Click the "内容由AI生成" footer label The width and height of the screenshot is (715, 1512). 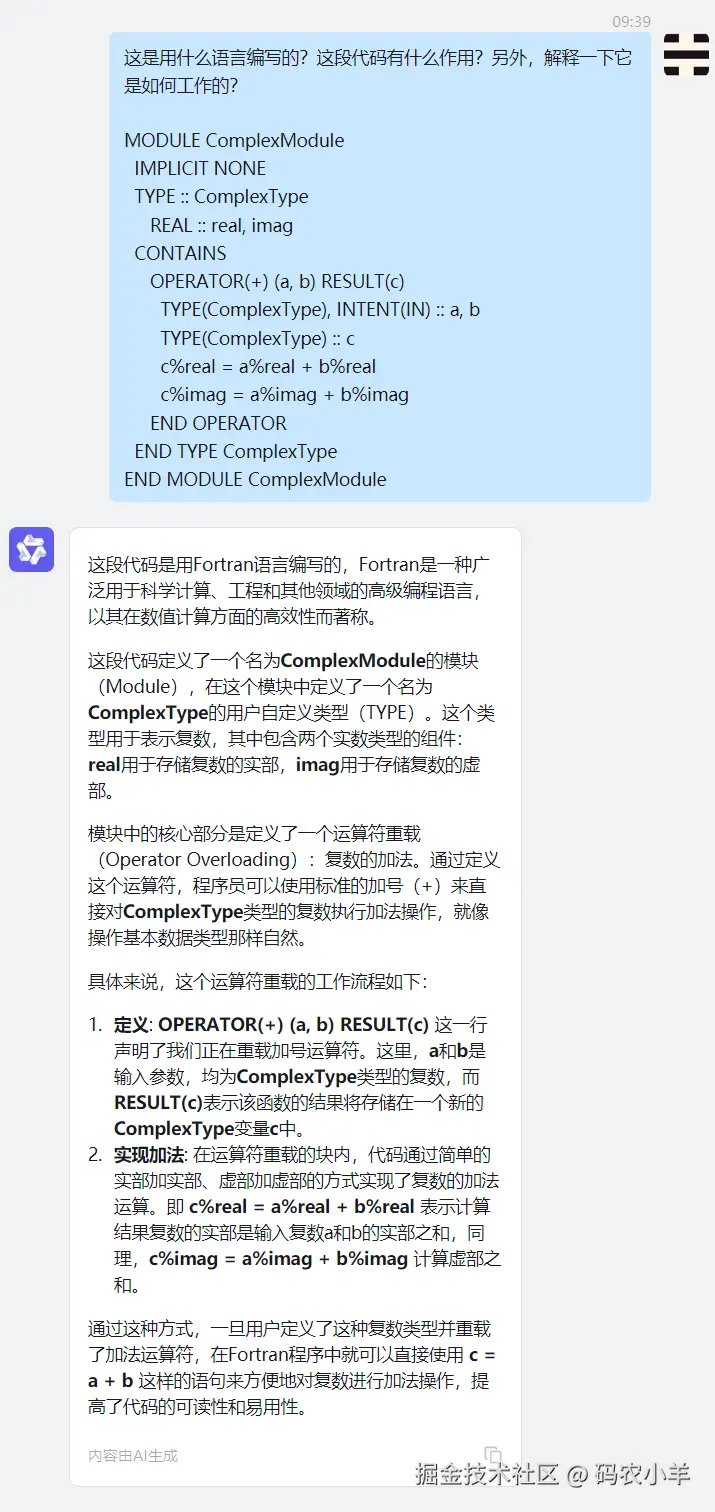(133, 1456)
